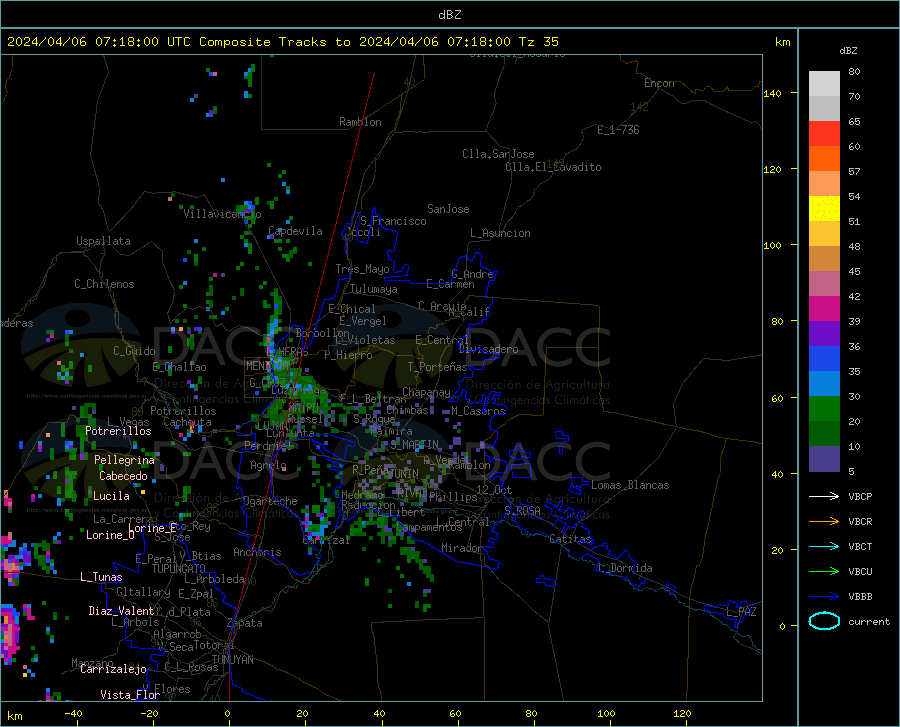
Task: Click the E_1-736 map label
Action: point(618,130)
